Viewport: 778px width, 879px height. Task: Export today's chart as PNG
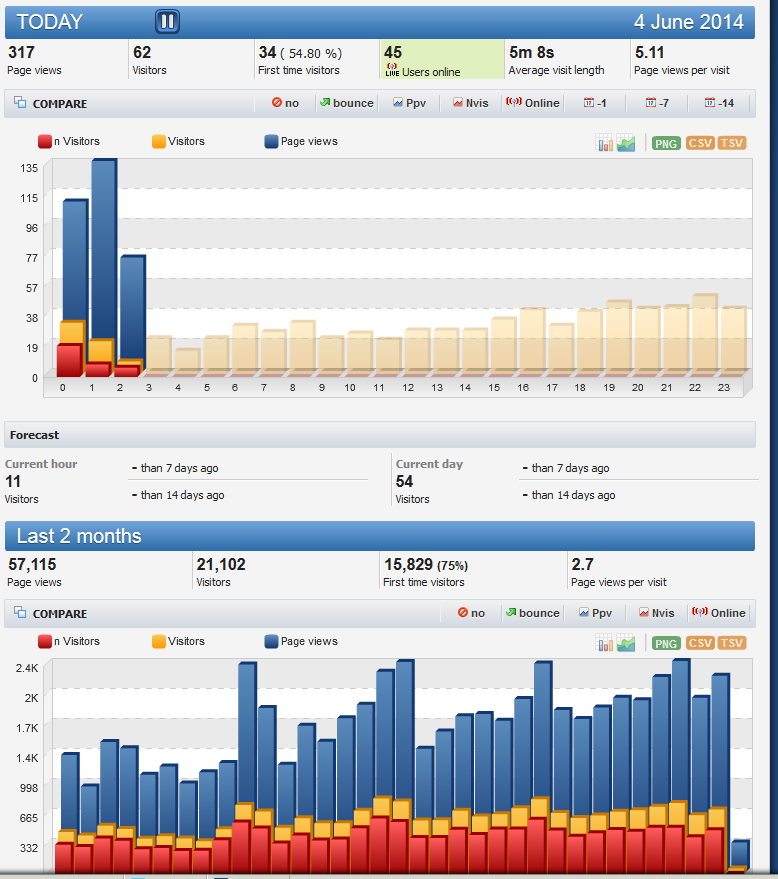pos(666,144)
